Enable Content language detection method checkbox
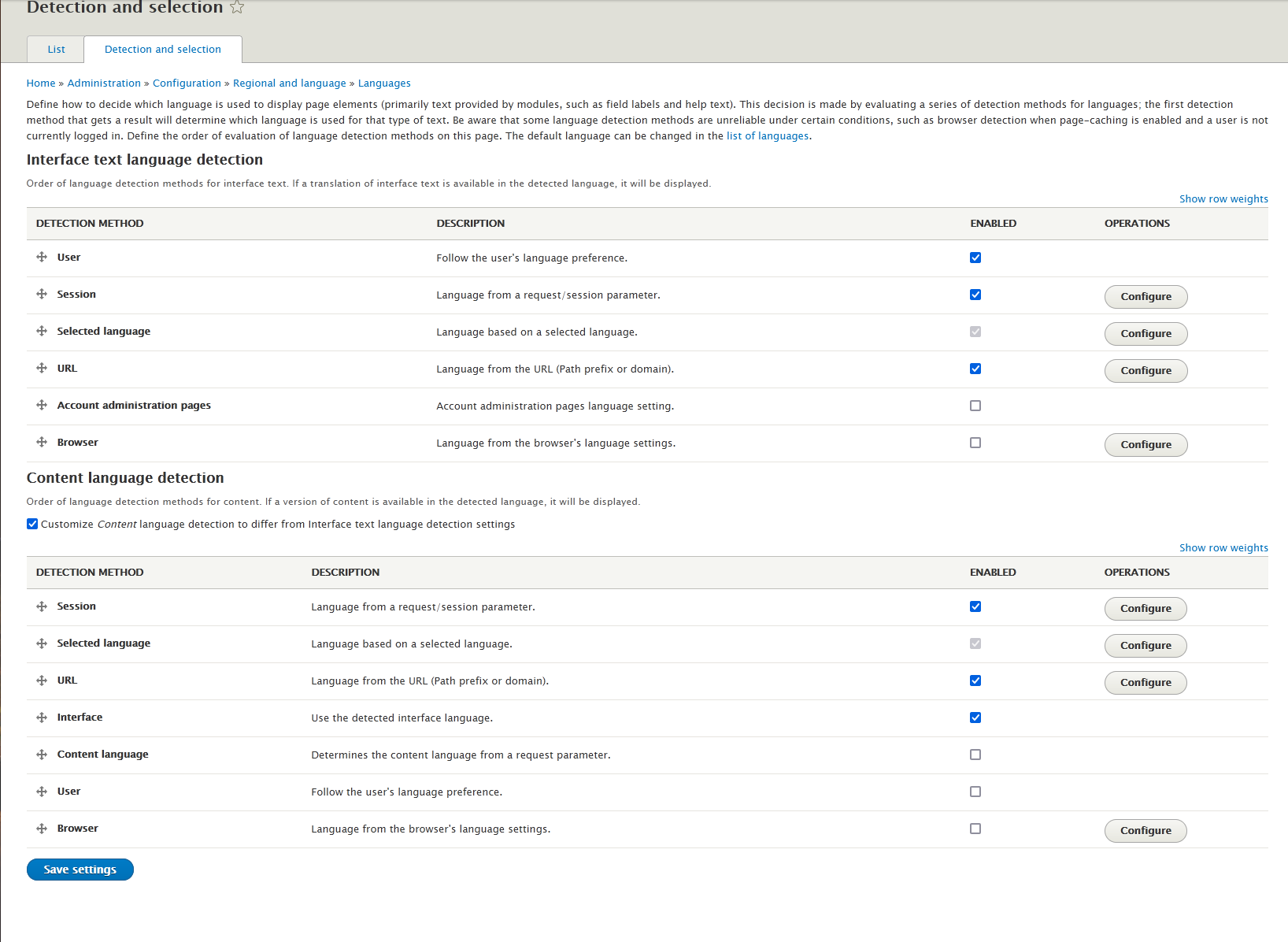The width and height of the screenshot is (1288, 942). 975,755
